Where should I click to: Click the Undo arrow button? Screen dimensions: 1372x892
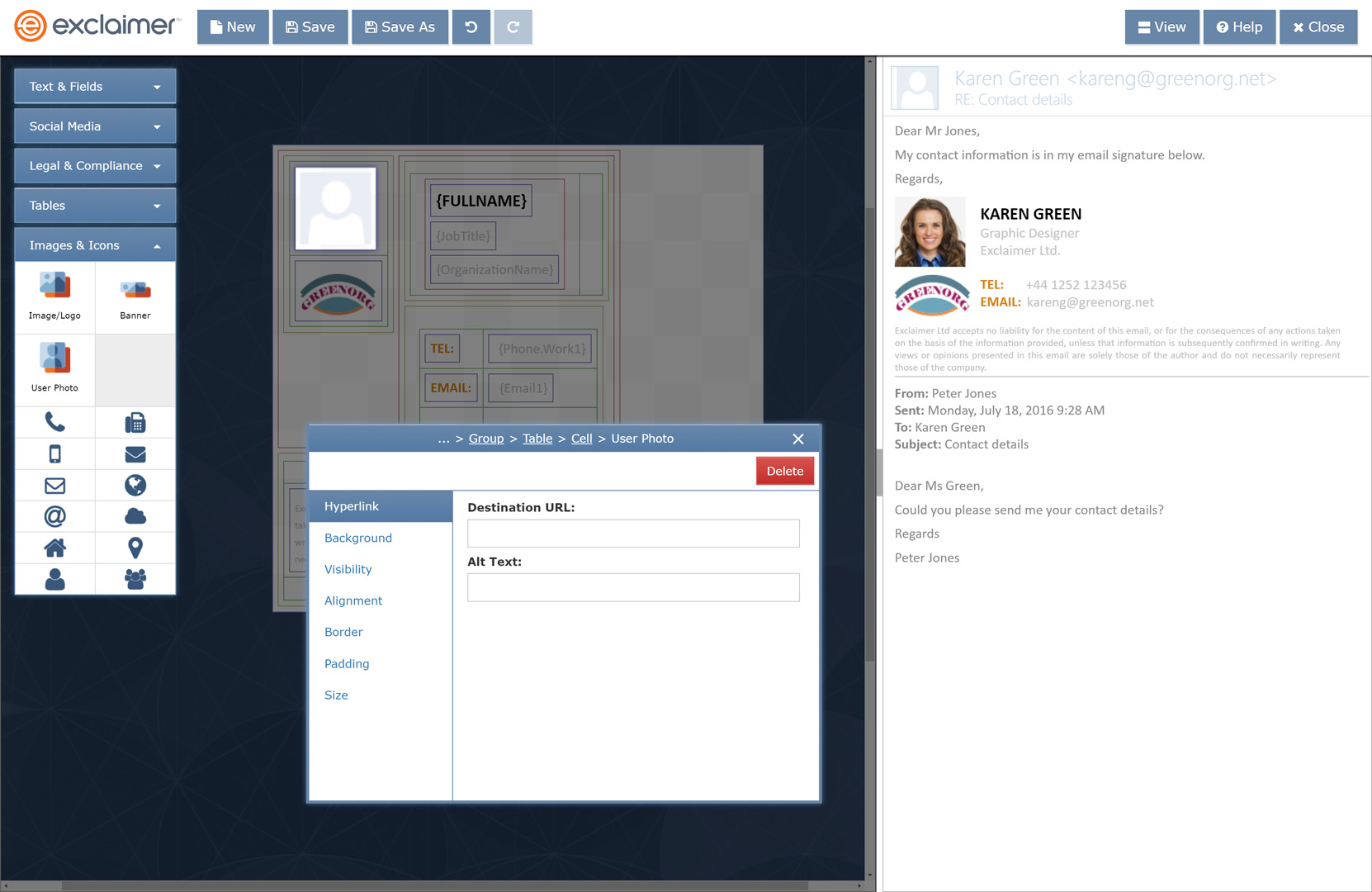[471, 27]
